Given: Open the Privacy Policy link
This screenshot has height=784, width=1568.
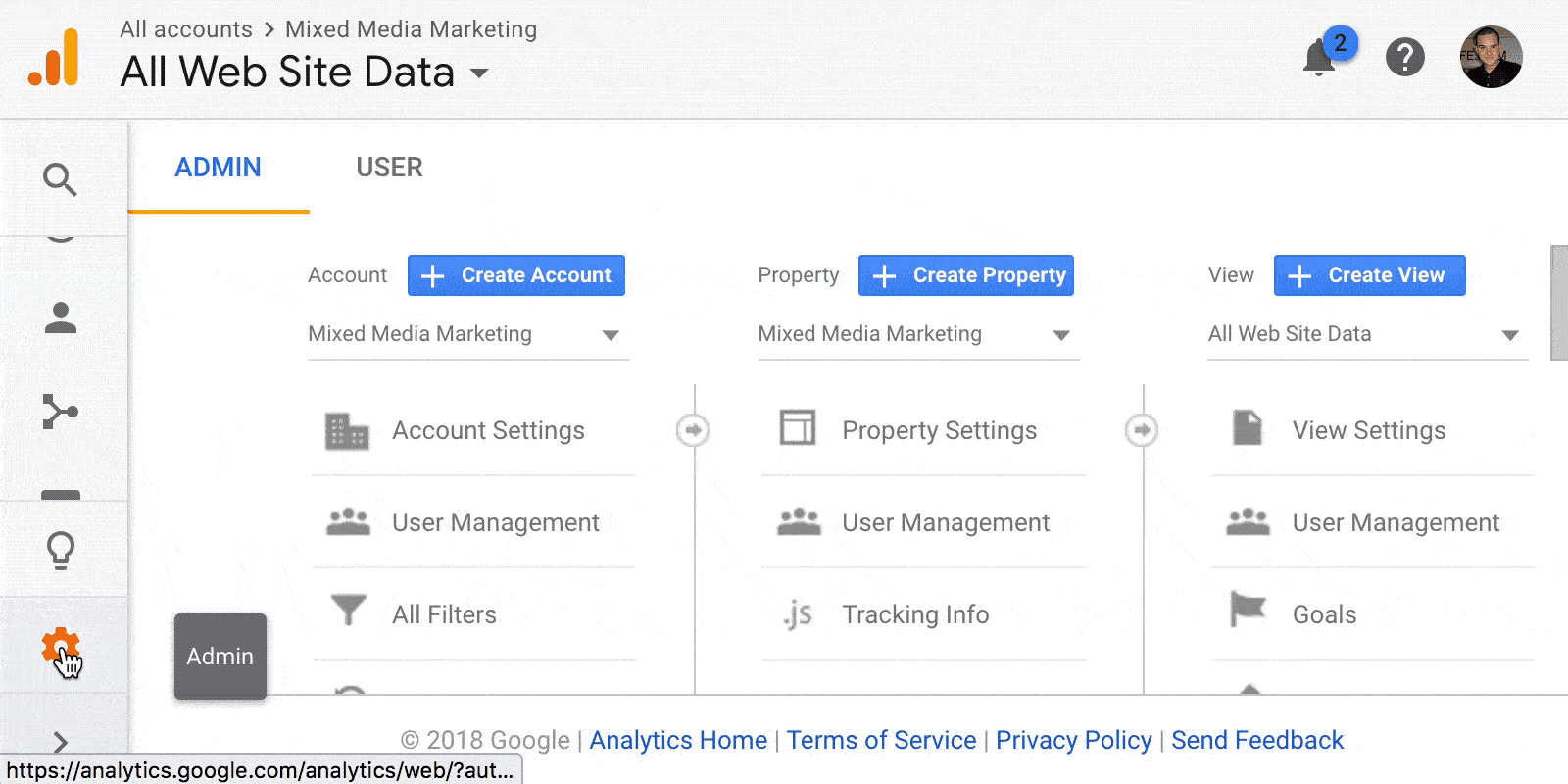Looking at the screenshot, I should pos(1073,740).
